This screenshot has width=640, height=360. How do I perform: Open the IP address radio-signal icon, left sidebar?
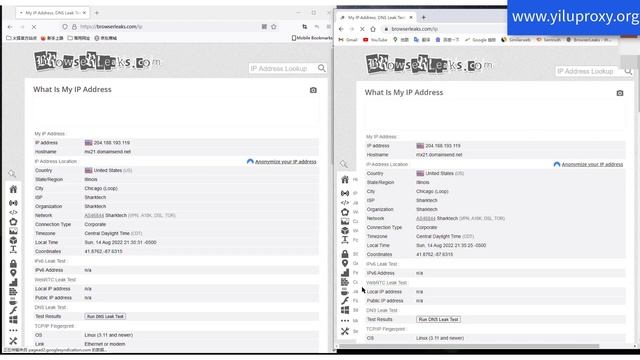pos(13,203)
